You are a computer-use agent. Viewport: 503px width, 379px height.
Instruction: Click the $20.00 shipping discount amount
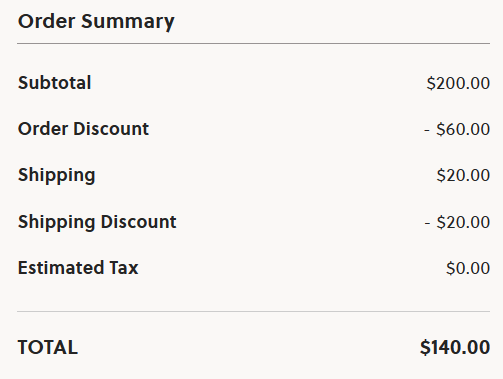(x=463, y=222)
